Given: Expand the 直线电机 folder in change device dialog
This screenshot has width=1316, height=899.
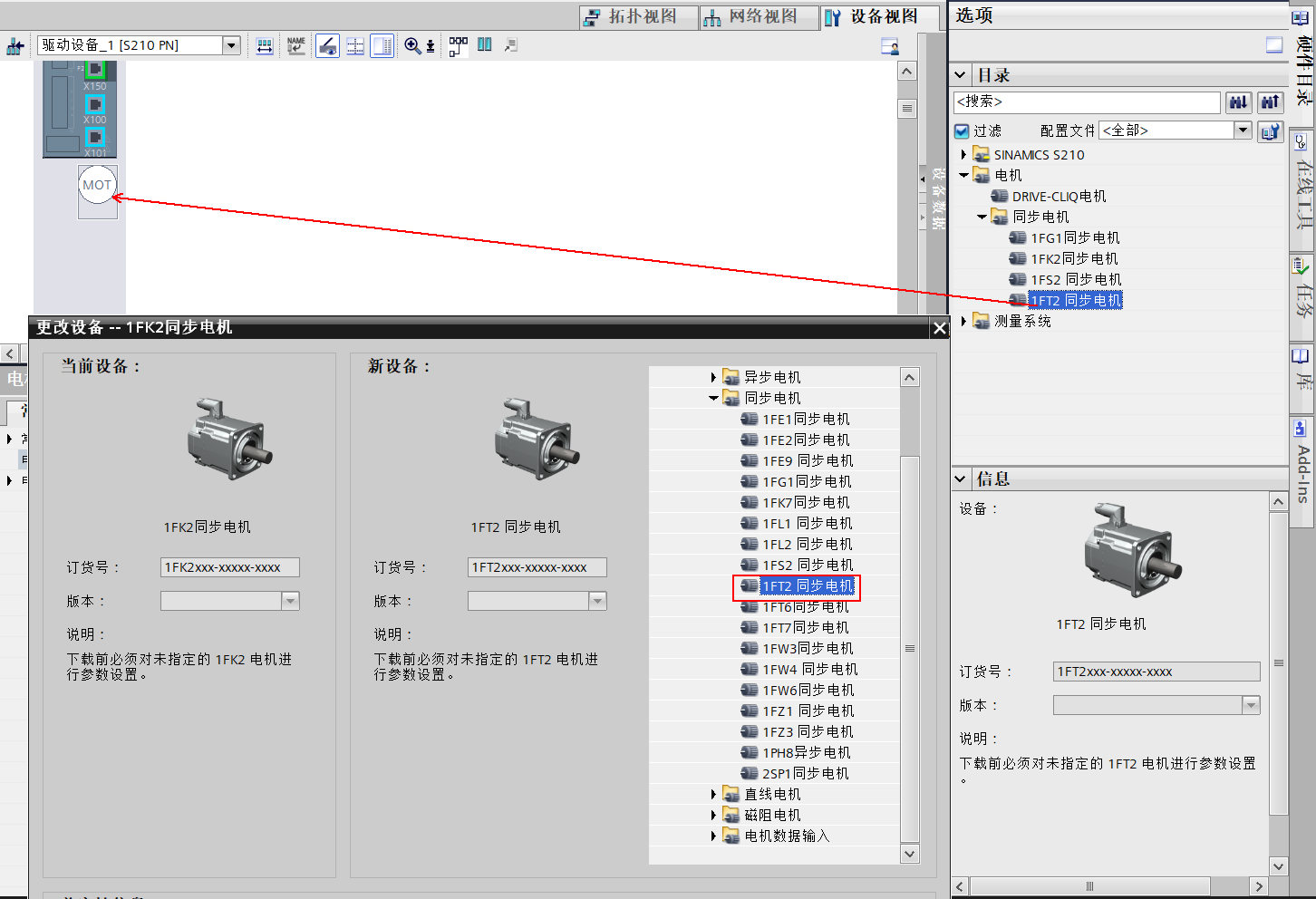Looking at the screenshot, I should click(x=713, y=793).
